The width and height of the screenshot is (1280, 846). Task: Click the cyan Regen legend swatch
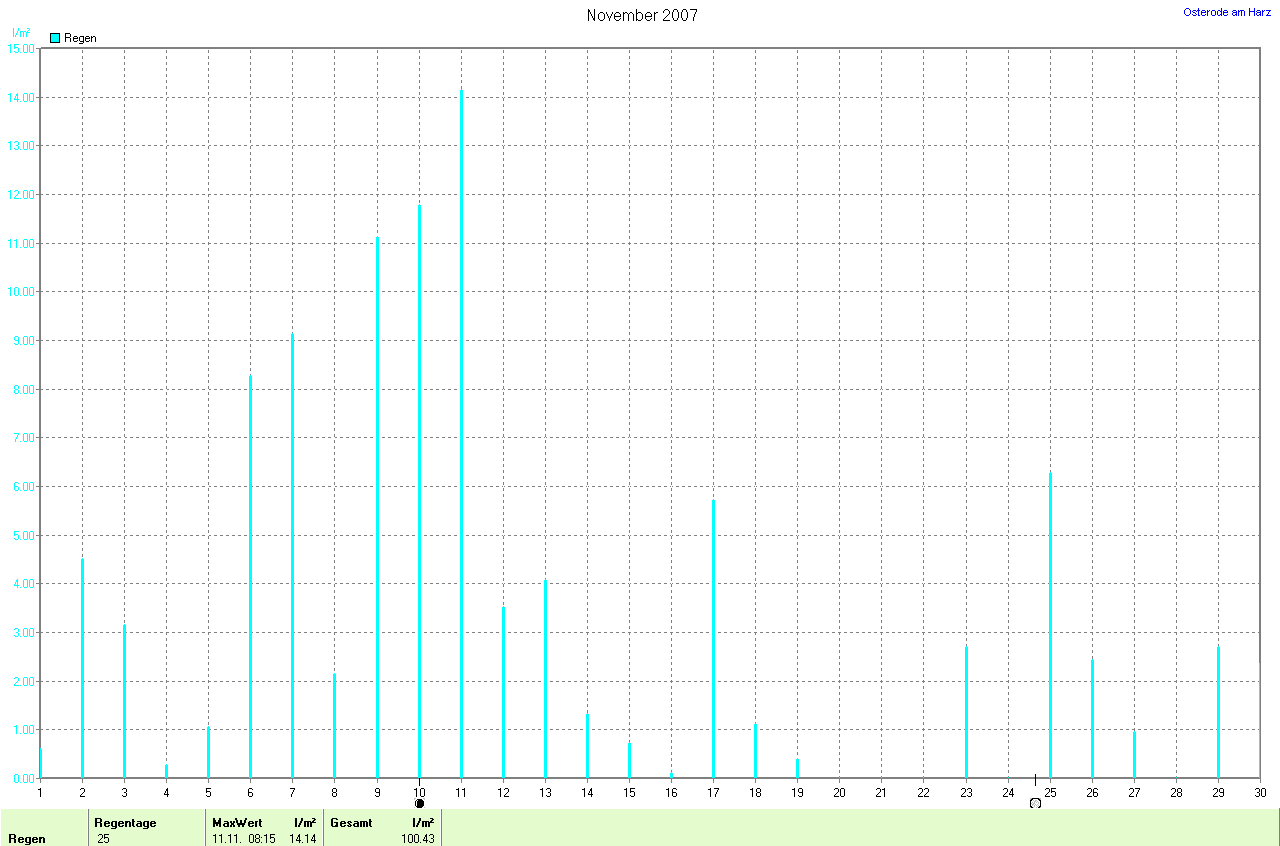tap(55, 38)
